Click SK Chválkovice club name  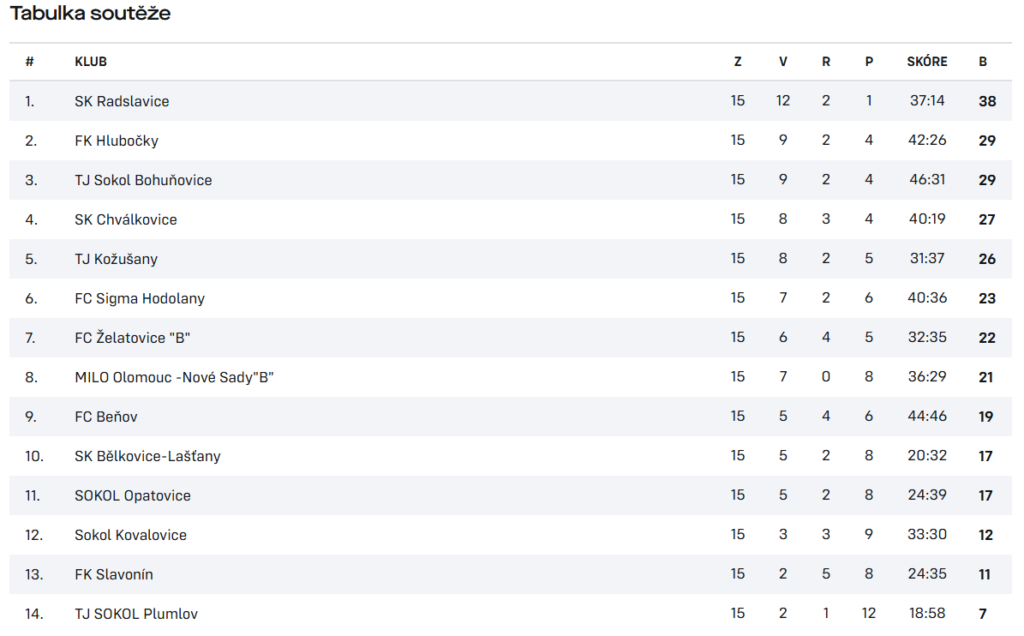(125, 219)
